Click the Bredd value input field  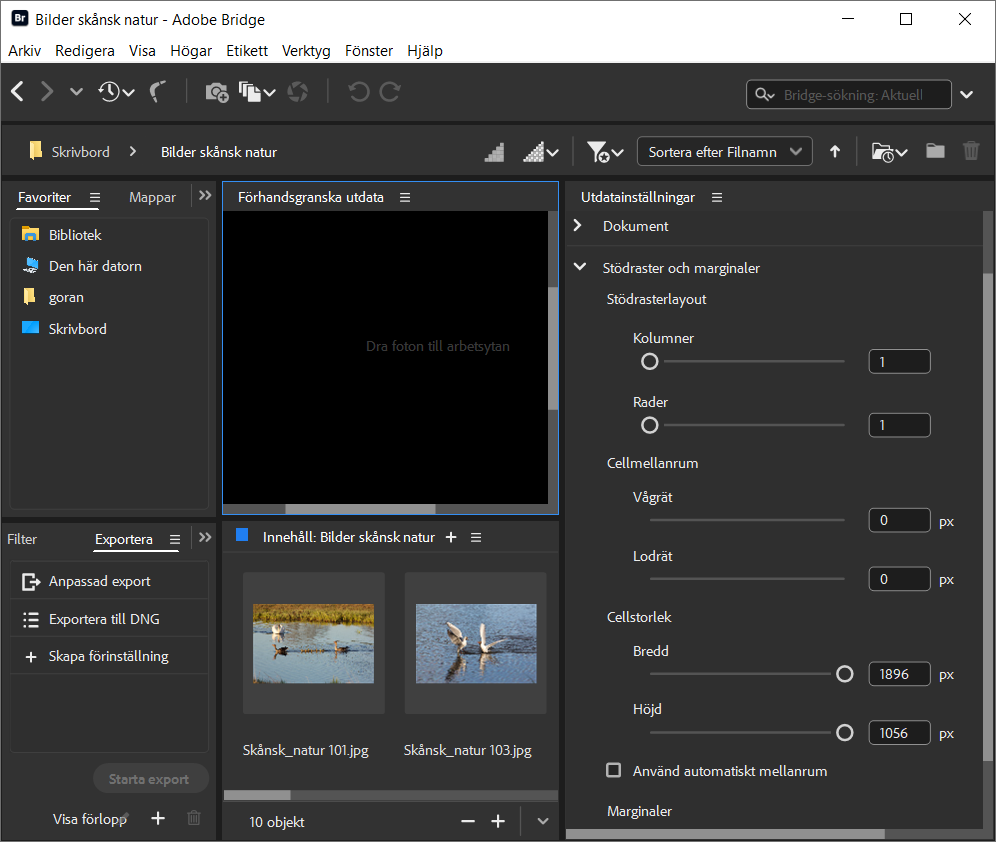[899, 674]
